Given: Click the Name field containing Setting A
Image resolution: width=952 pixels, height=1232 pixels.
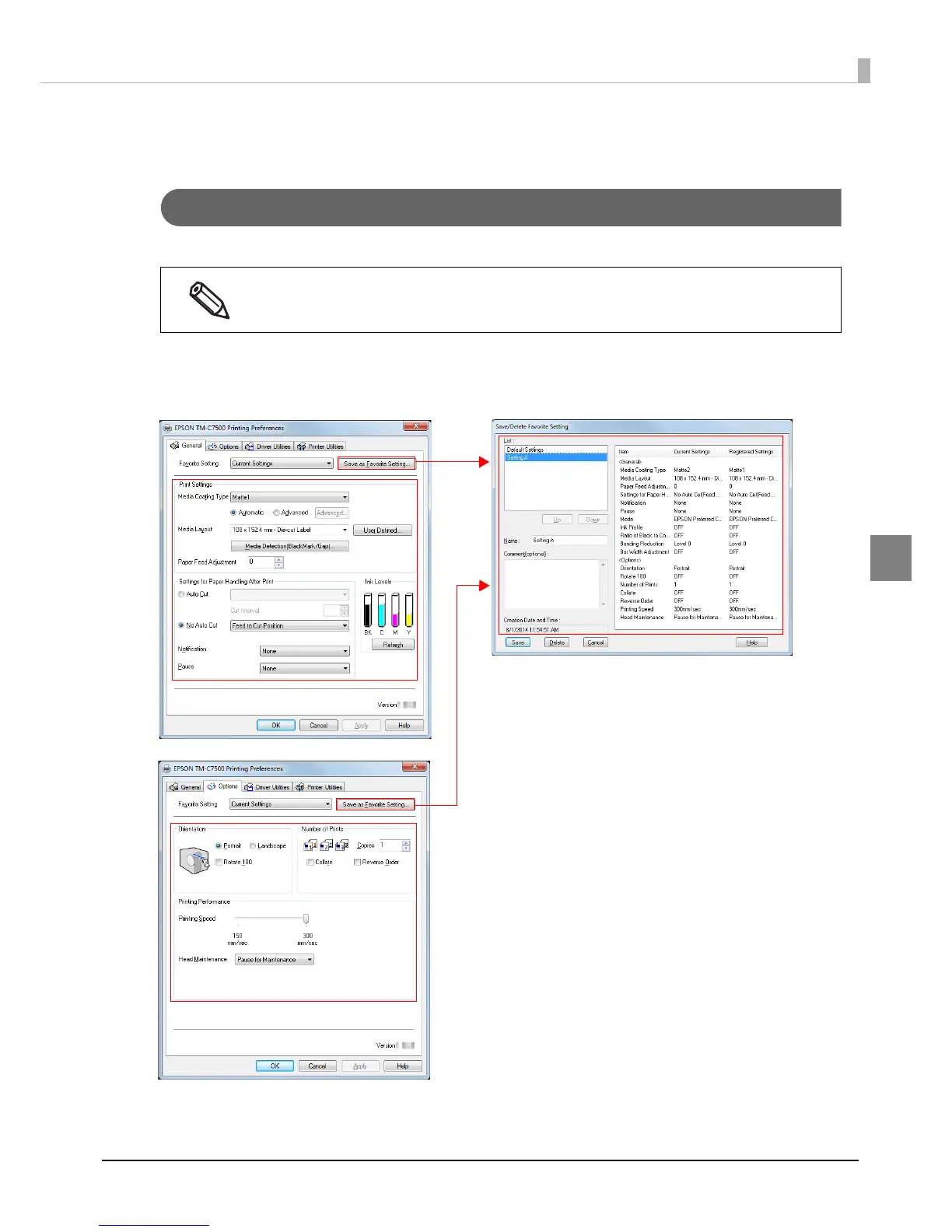Looking at the screenshot, I should click(x=569, y=540).
